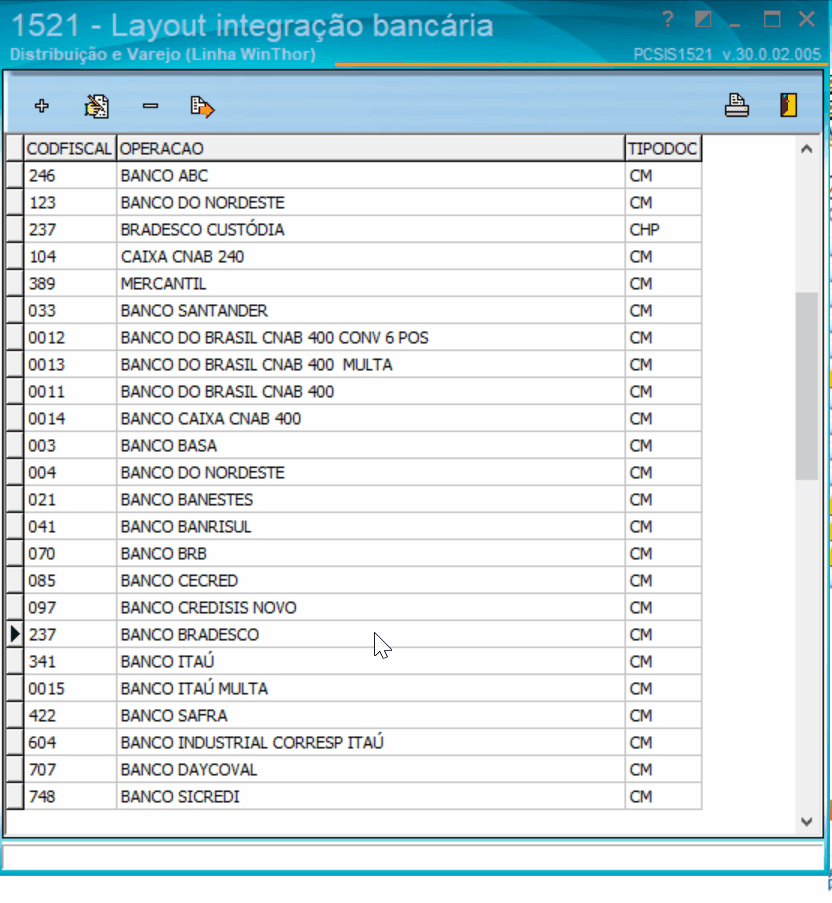This screenshot has height=903, width=832.
Task: Select the BANCO SAFRA row
Action: [354, 716]
